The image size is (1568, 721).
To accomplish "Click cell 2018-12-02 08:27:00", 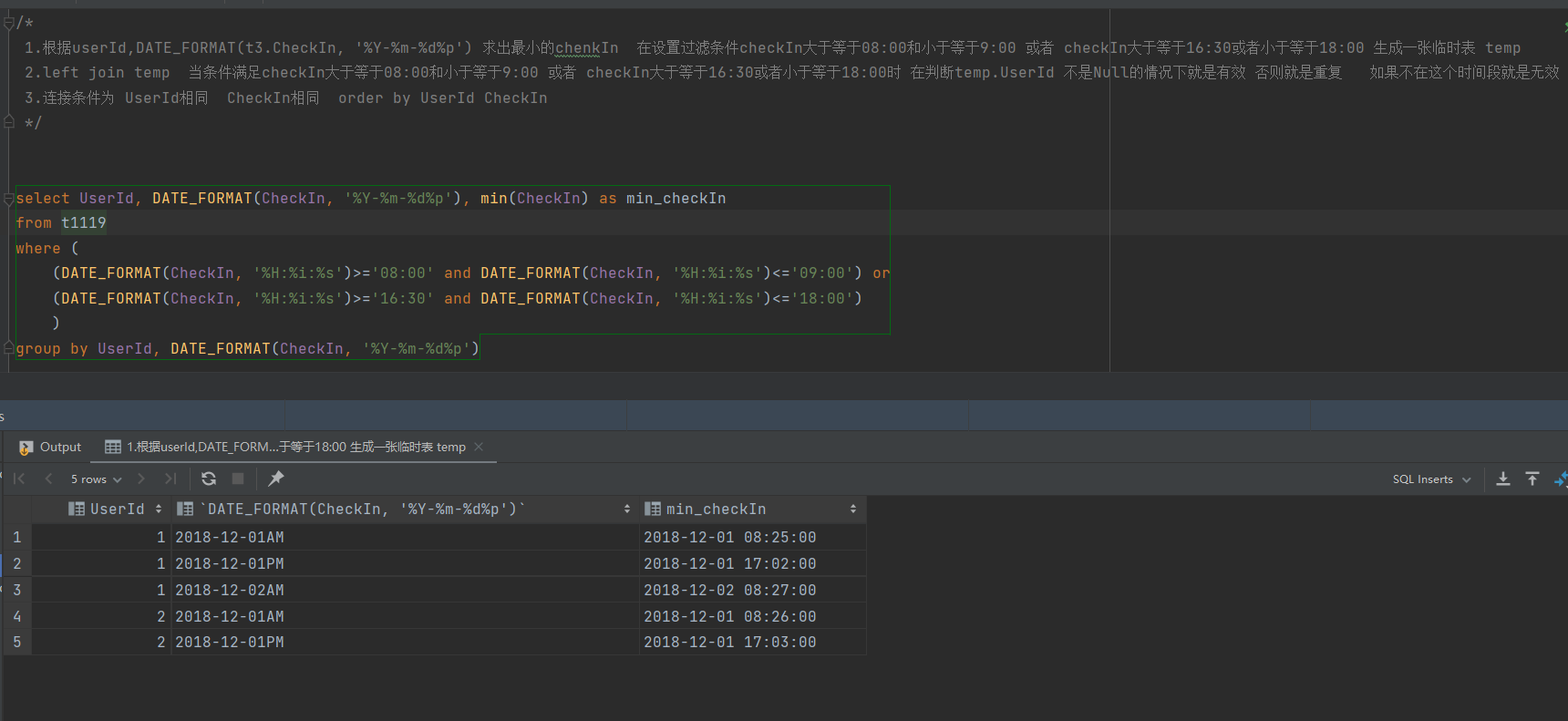I will pos(752,590).
